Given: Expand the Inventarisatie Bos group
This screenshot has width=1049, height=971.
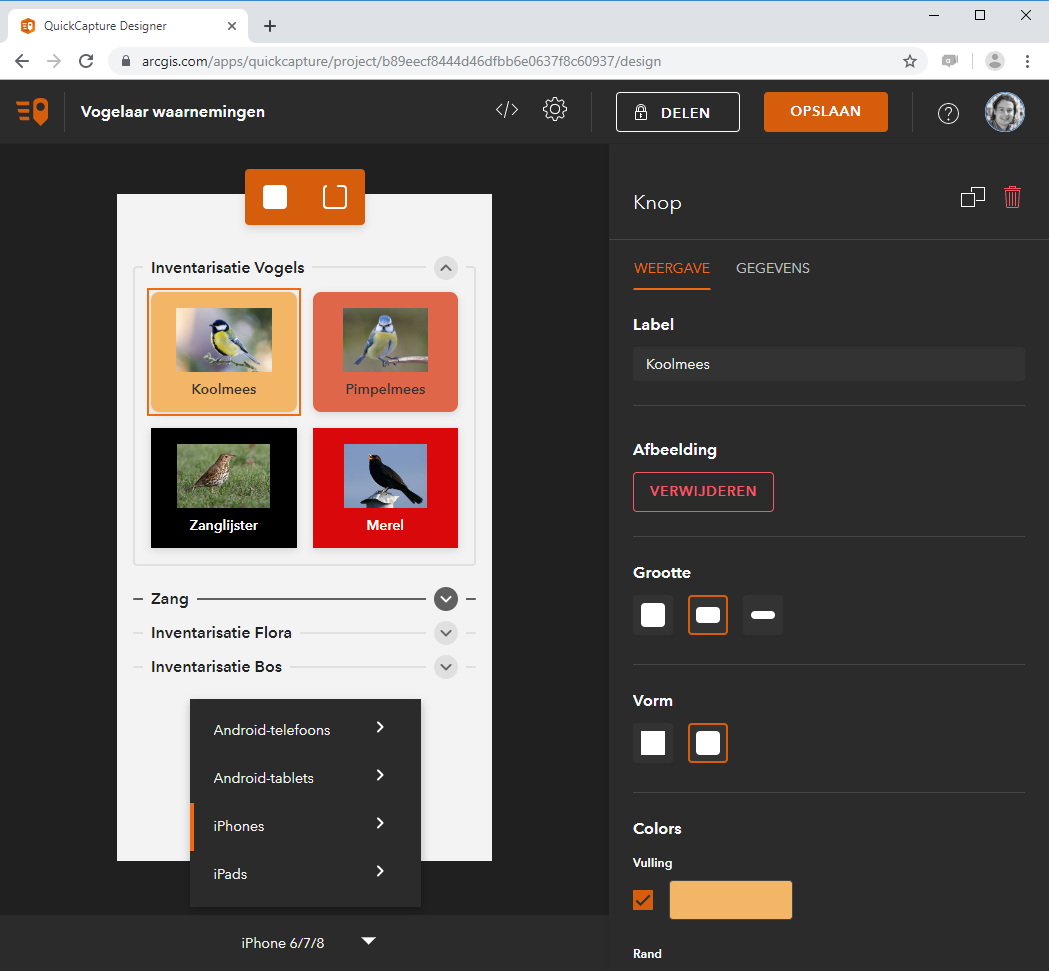Looking at the screenshot, I should tap(446, 667).
